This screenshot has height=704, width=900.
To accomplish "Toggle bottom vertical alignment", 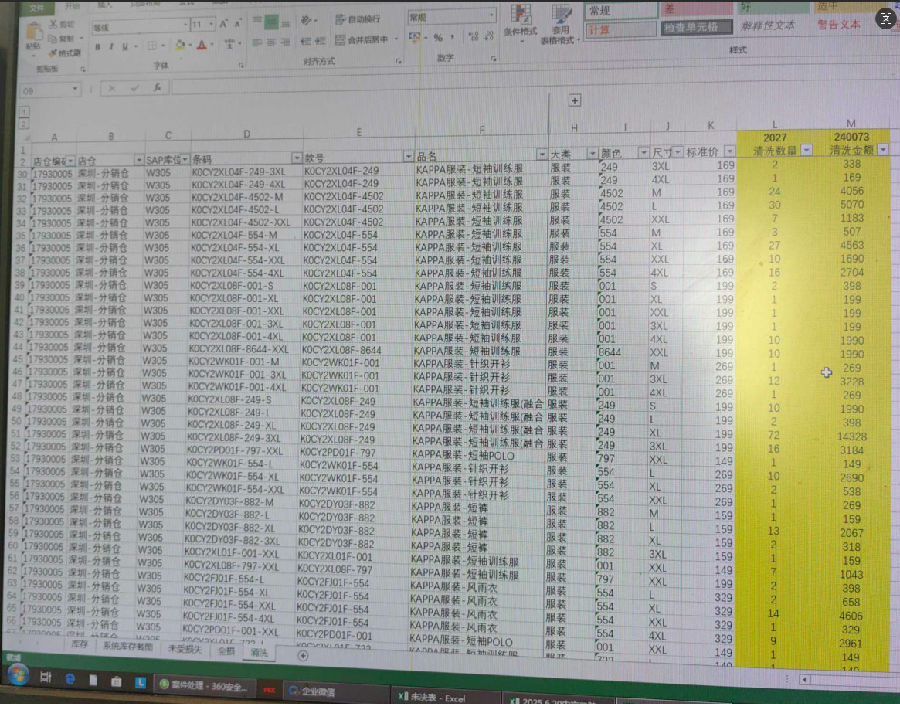I will (x=285, y=22).
